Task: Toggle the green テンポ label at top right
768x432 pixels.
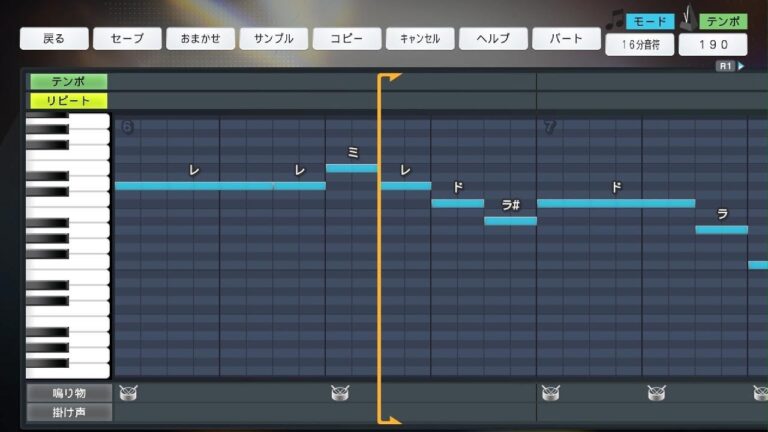Action: [x=723, y=21]
